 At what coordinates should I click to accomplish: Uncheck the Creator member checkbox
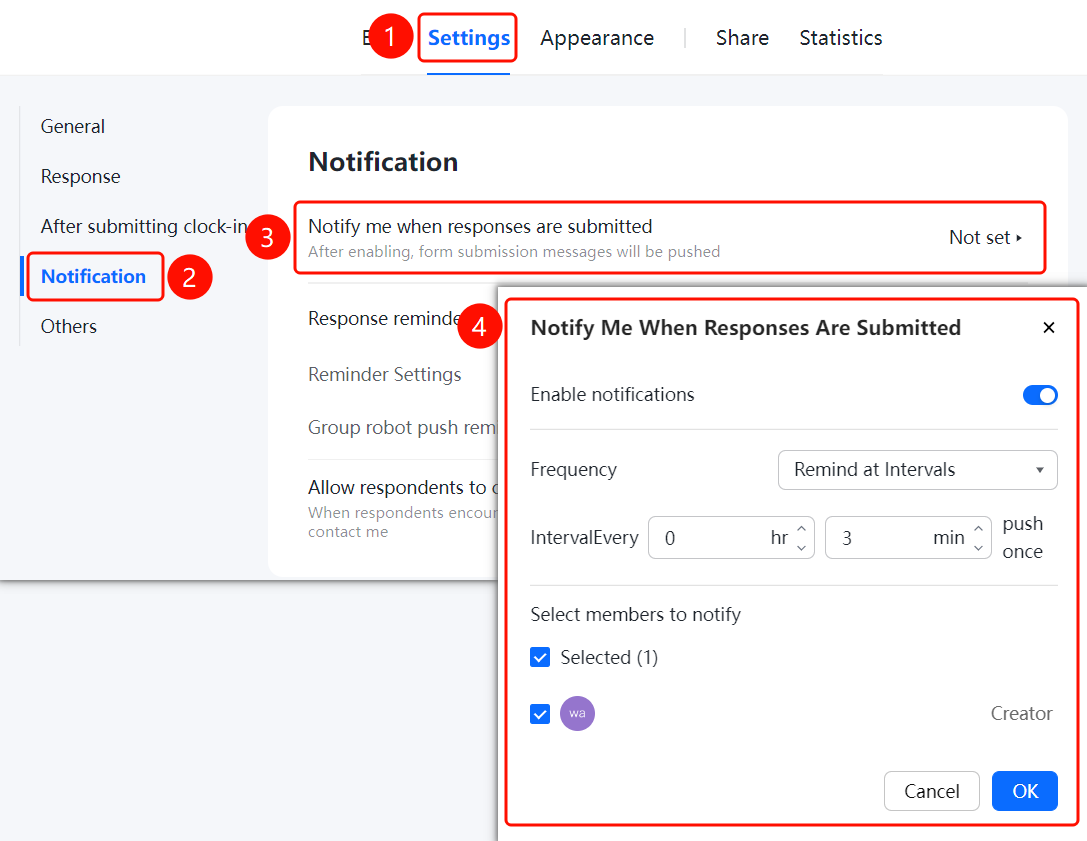(540, 713)
